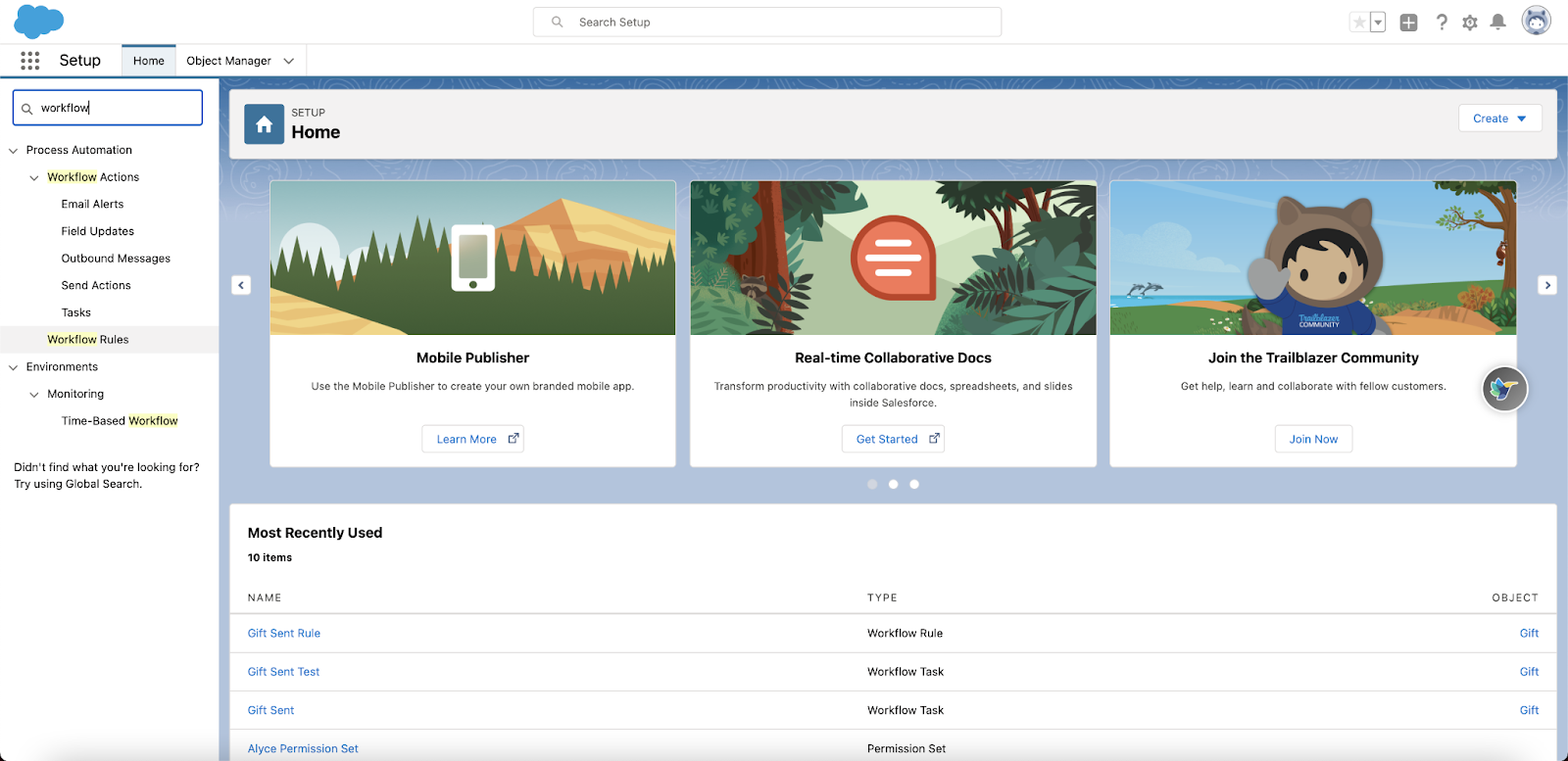1568x761 pixels.
Task: Click the magnifier icon in Quick Find
Action: pyautogui.click(x=27, y=109)
